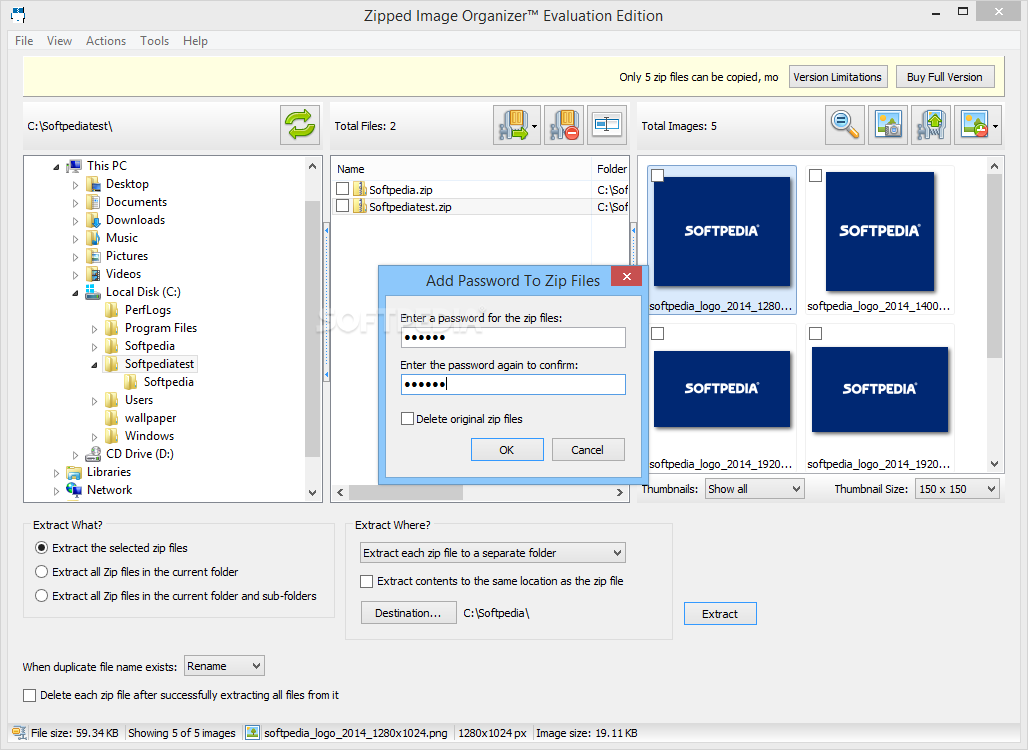Open the Help menu
1028x750 pixels.
[x=195, y=41]
